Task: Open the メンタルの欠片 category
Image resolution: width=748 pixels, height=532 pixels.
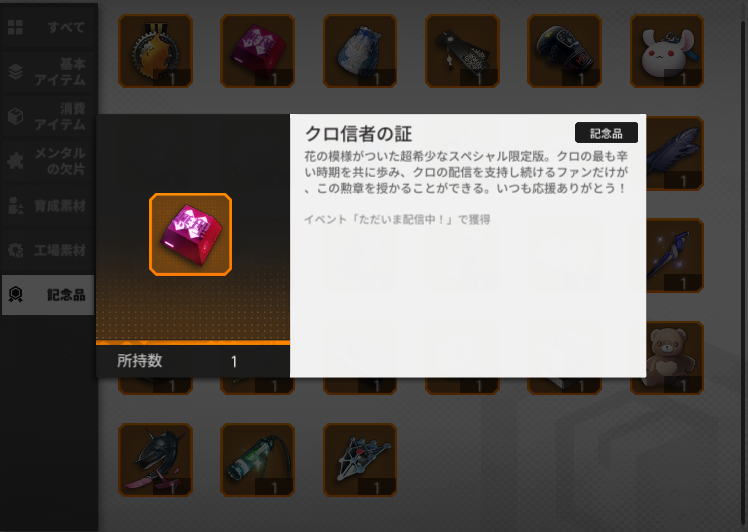Action: coord(48,161)
